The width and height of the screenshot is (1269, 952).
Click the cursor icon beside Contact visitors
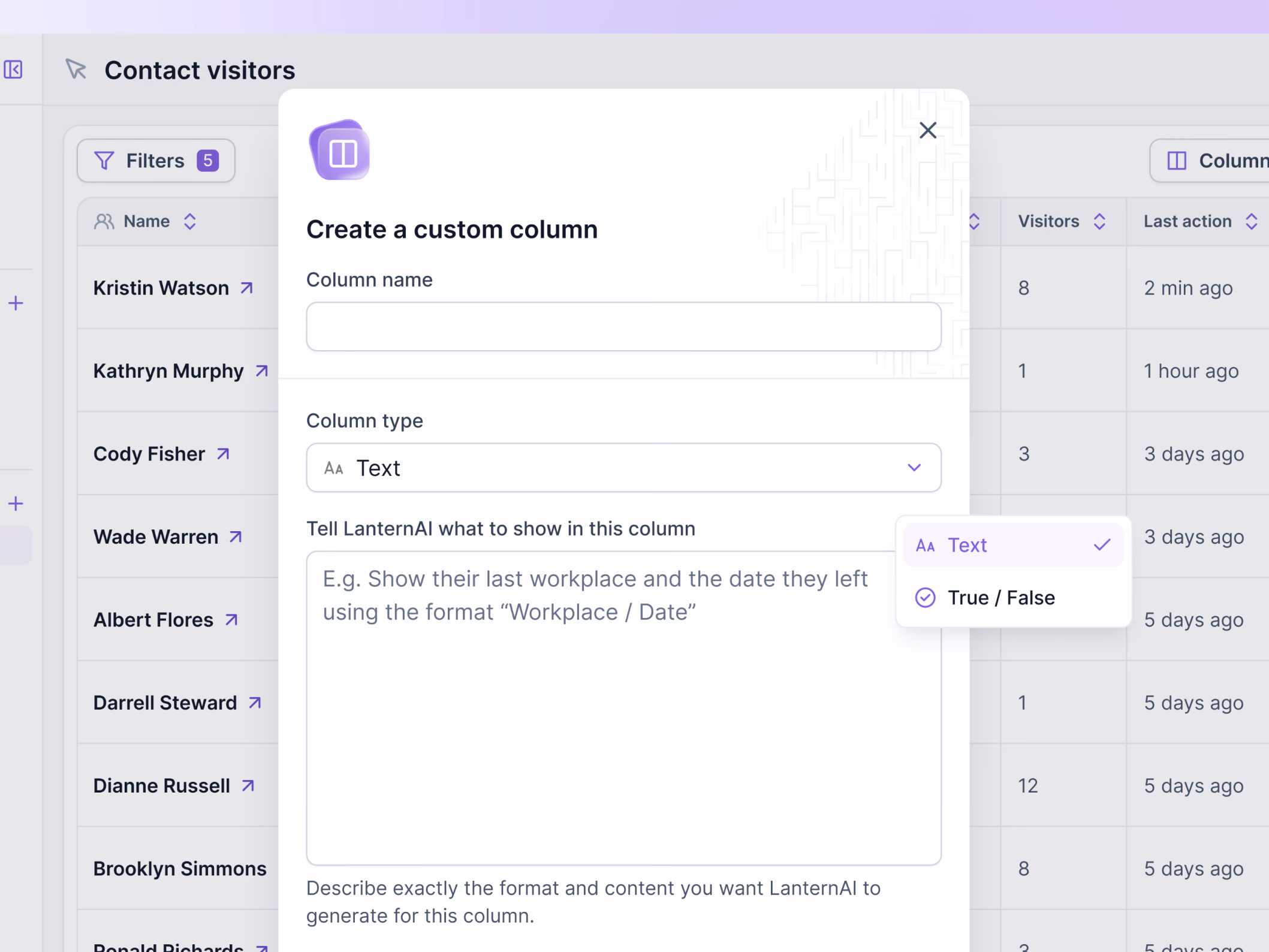[76, 70]
